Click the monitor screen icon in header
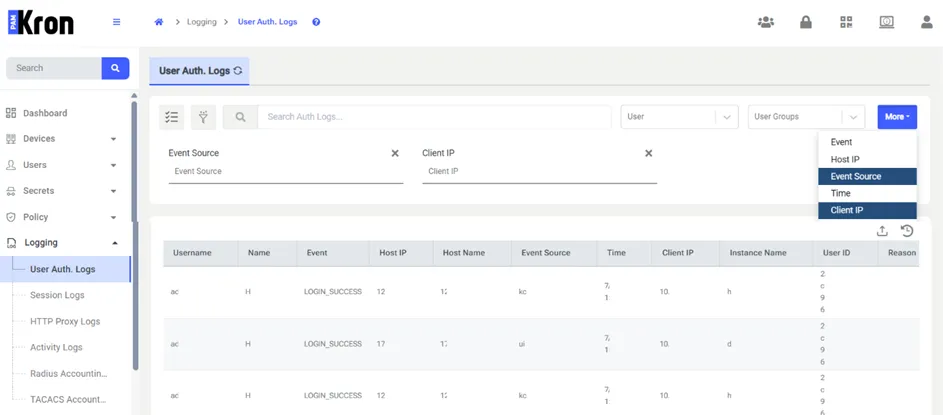Screen dimensions: 943x415 886,22
